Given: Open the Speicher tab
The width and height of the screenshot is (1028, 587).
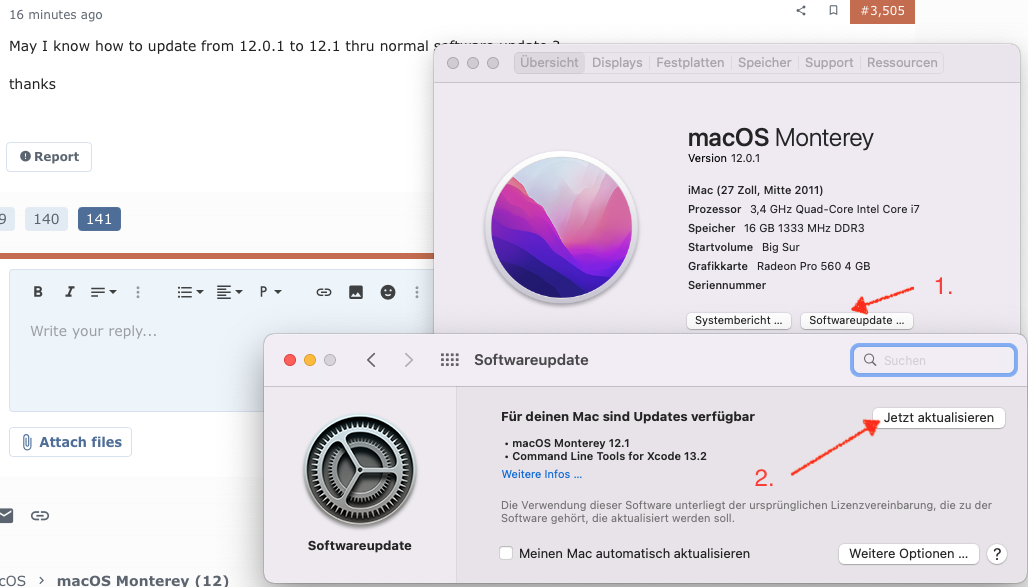Looking at the screenshot, I should 764,62.
